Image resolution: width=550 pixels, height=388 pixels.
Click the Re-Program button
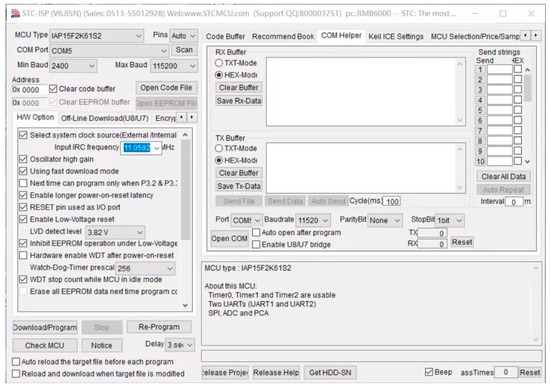tap(159, 327)
